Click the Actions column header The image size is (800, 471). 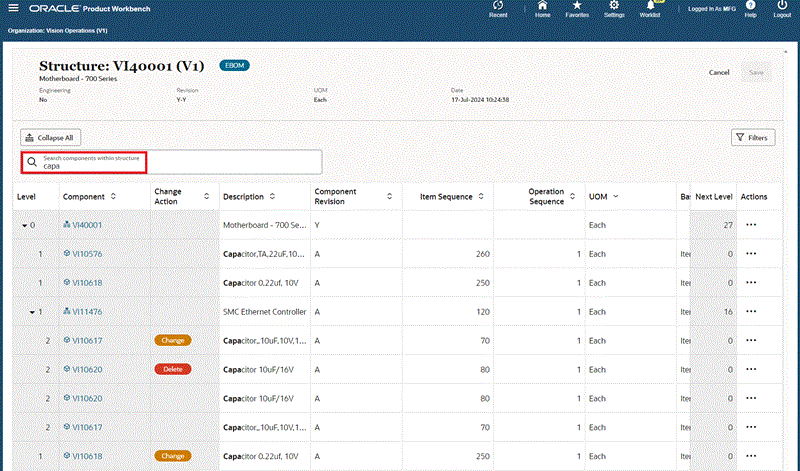click(754, 196)
